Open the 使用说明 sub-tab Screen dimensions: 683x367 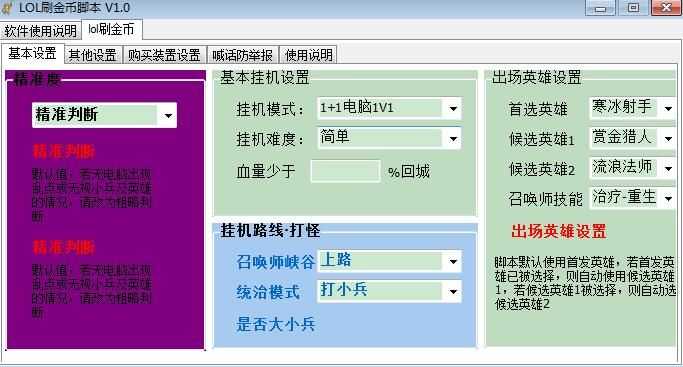(308, 55)
